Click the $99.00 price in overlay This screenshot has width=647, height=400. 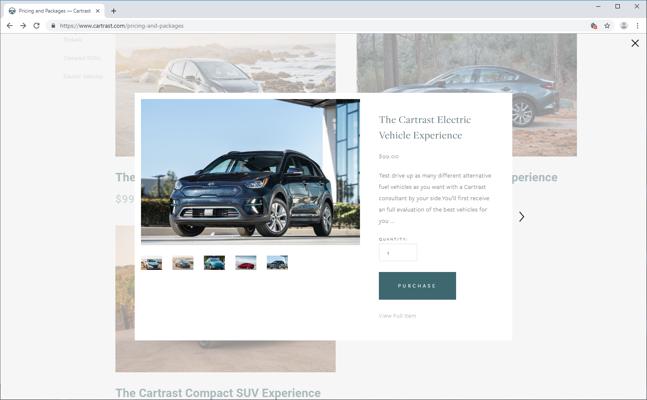[389, 156]
